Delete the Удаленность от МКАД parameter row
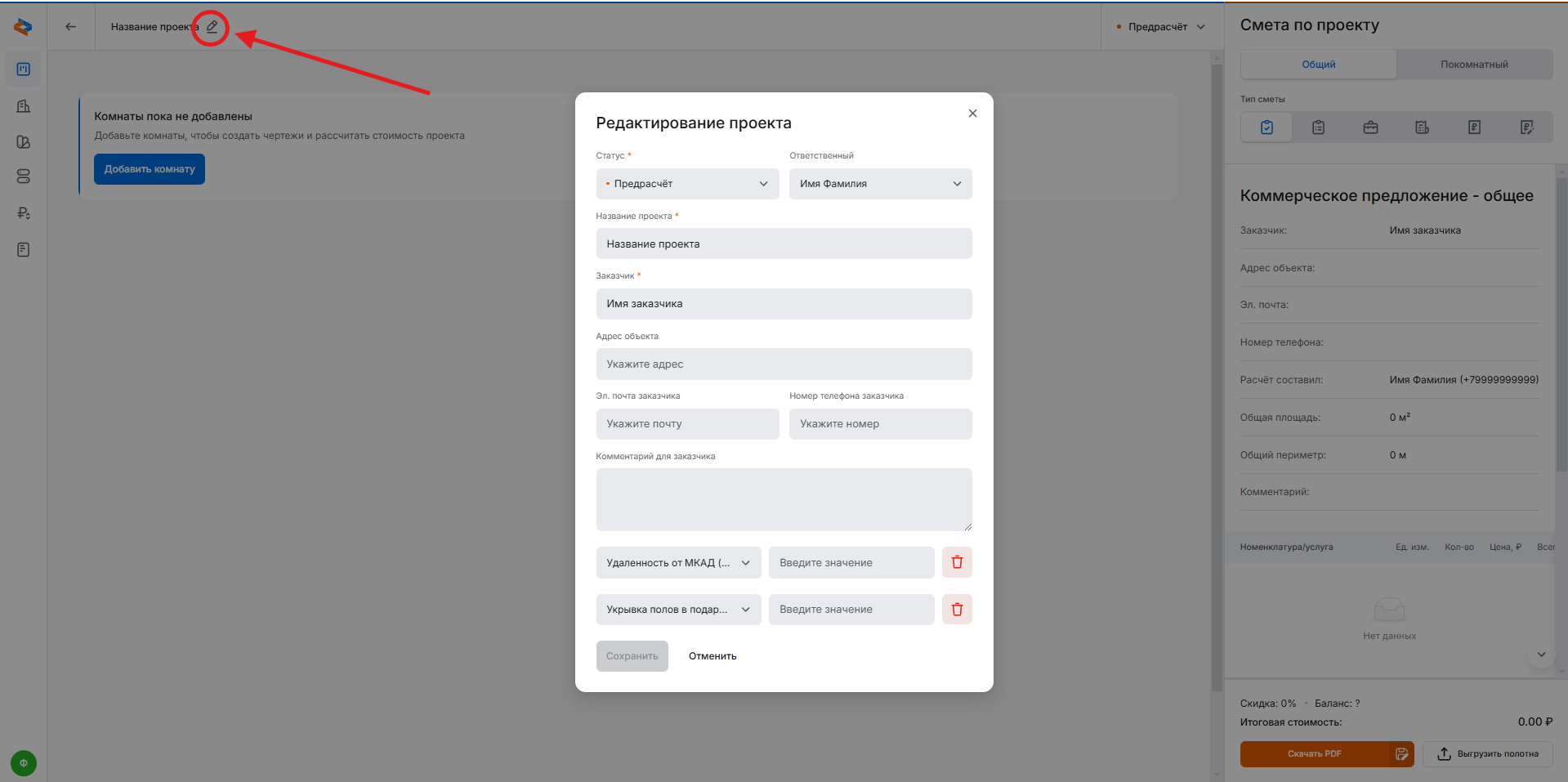1568x782 pixels. 957,562
